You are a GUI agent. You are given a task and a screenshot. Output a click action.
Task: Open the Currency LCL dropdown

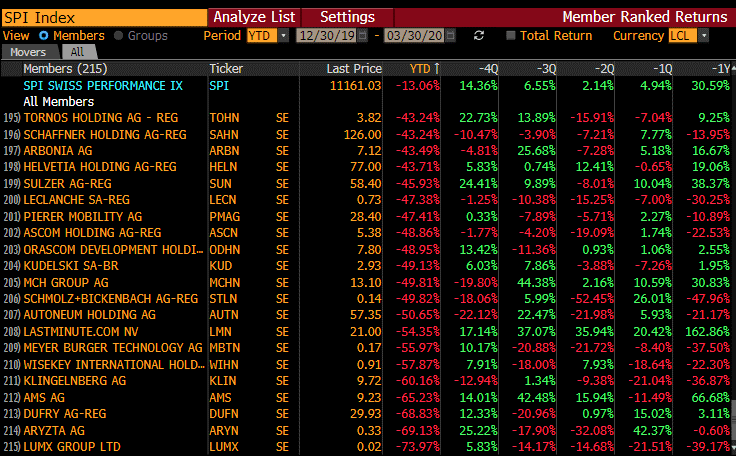[x=704, y=36]
